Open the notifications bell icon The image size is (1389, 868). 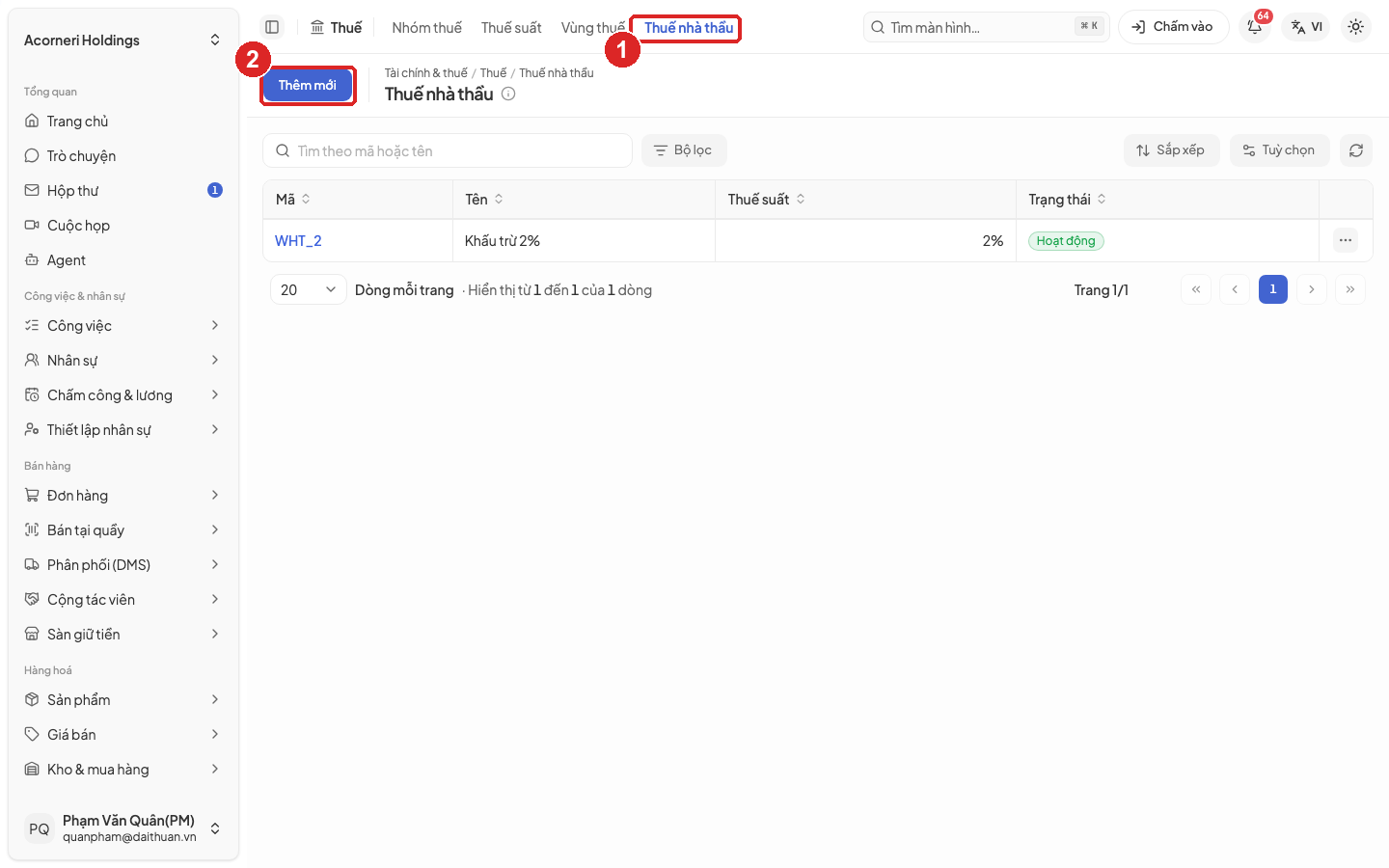point(1255,27)
